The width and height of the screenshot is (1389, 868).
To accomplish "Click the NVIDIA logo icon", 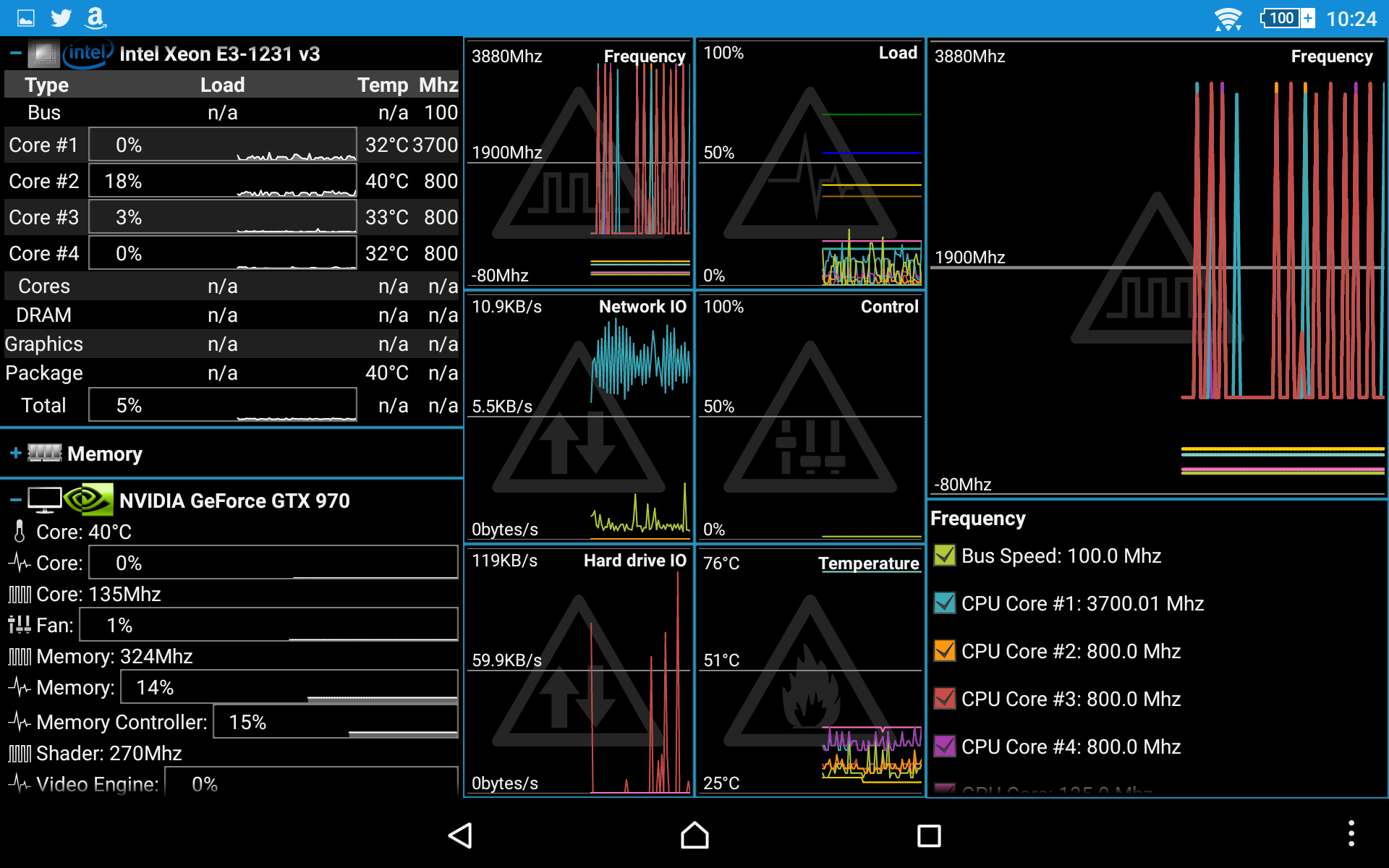I will click(x=88, y=500).
